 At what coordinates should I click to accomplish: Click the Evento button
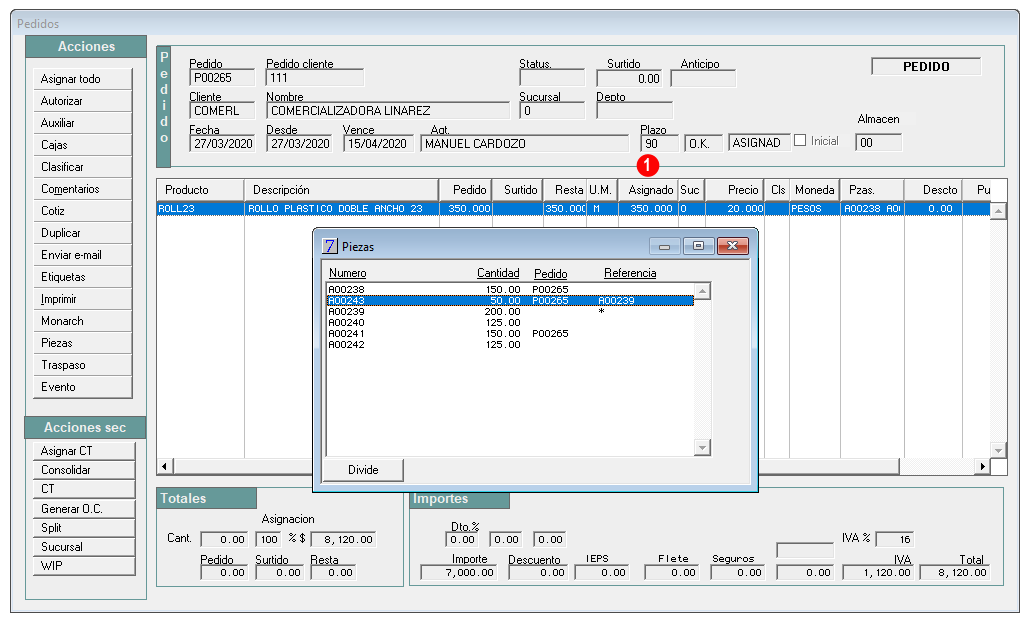tap(83, 387)
